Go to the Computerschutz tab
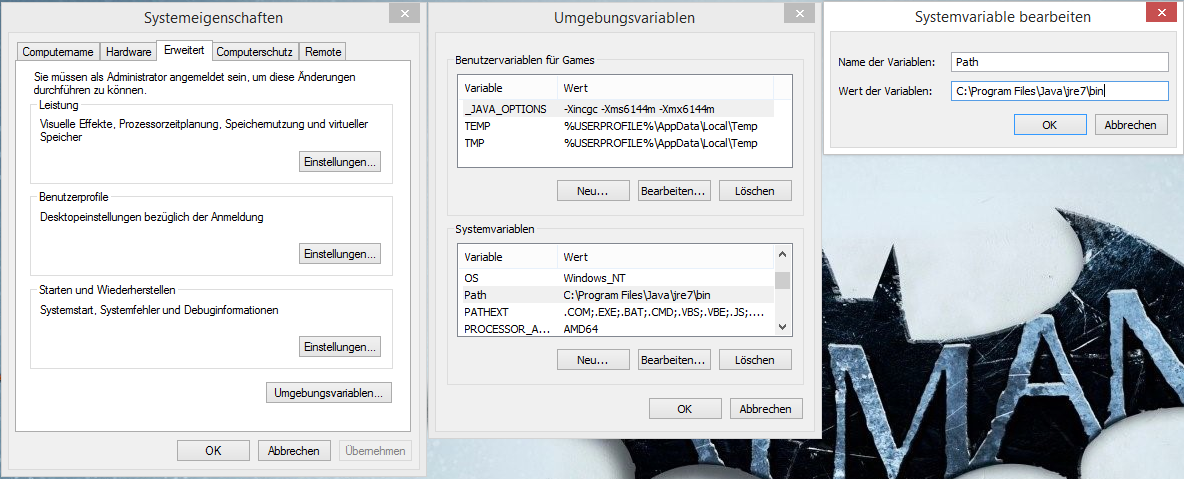Screen dimensions: 1184x479 pos(254,52)
